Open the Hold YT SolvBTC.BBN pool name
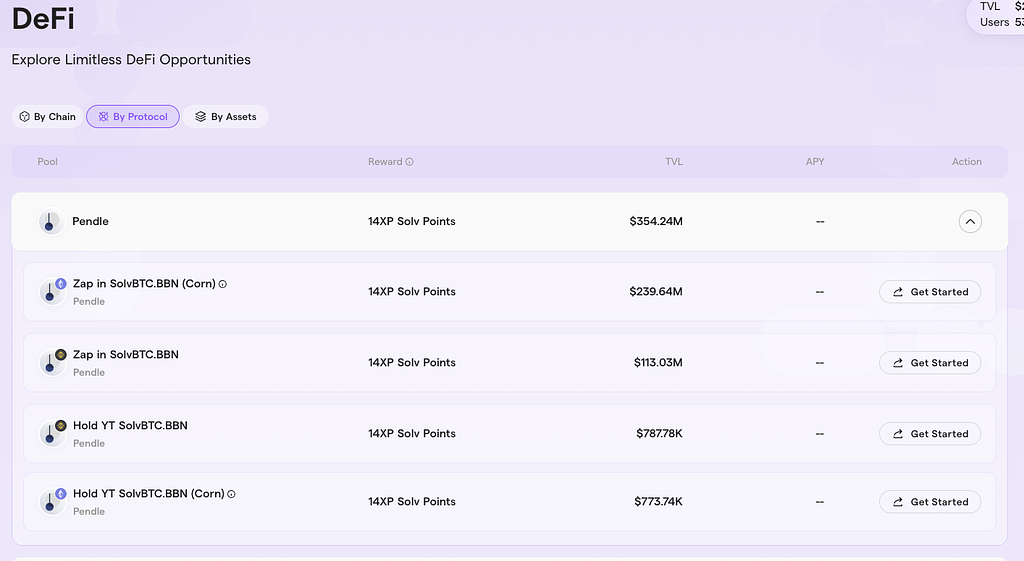The image size is (1024, 561). point(130,426)
